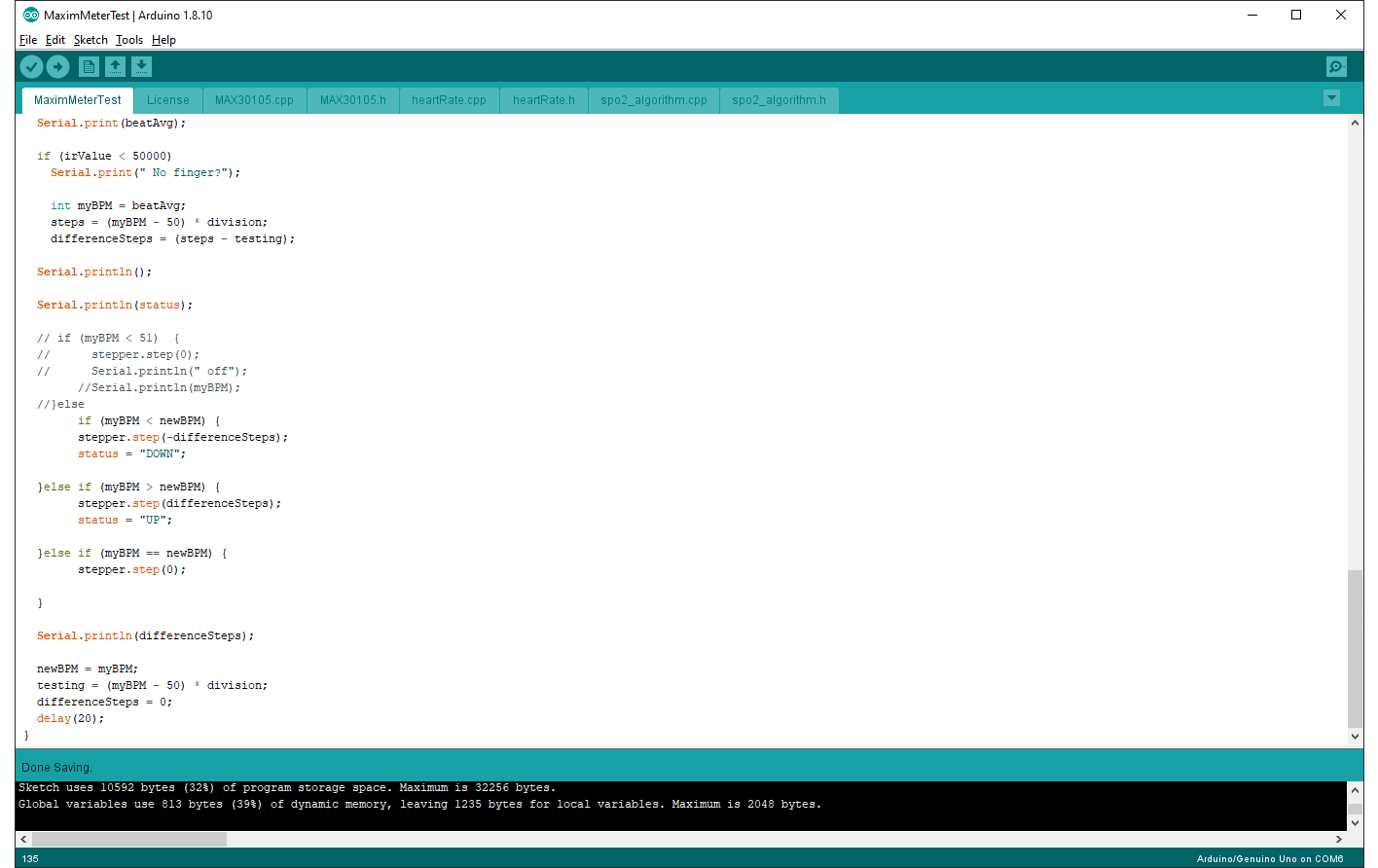This screenshot has width=1378, height=868.
Task: Switch to the MAX30105.h tab
Action: [x=353, y=100]
